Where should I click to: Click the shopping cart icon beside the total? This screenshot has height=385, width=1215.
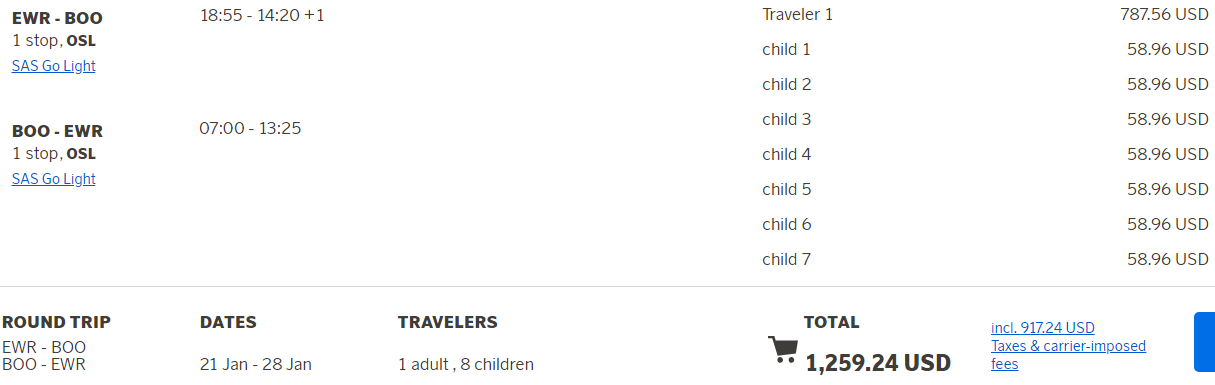(x=782, y=351)
